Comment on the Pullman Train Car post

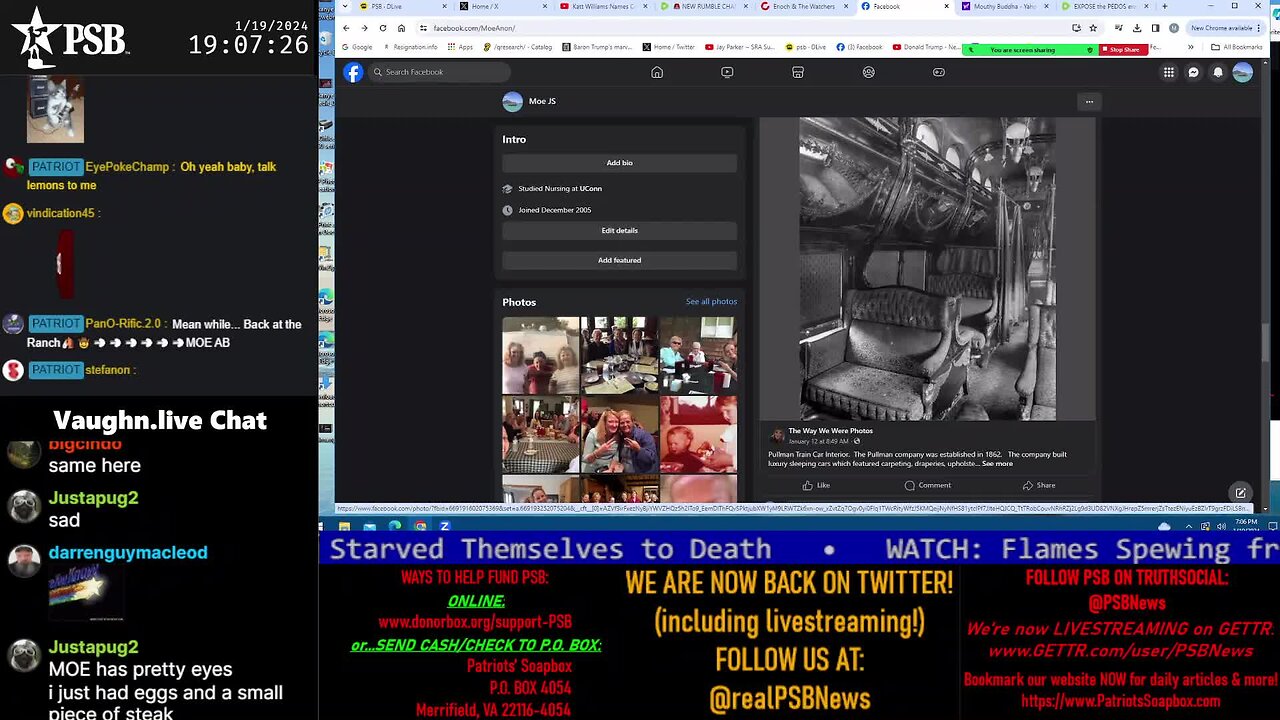927,485
